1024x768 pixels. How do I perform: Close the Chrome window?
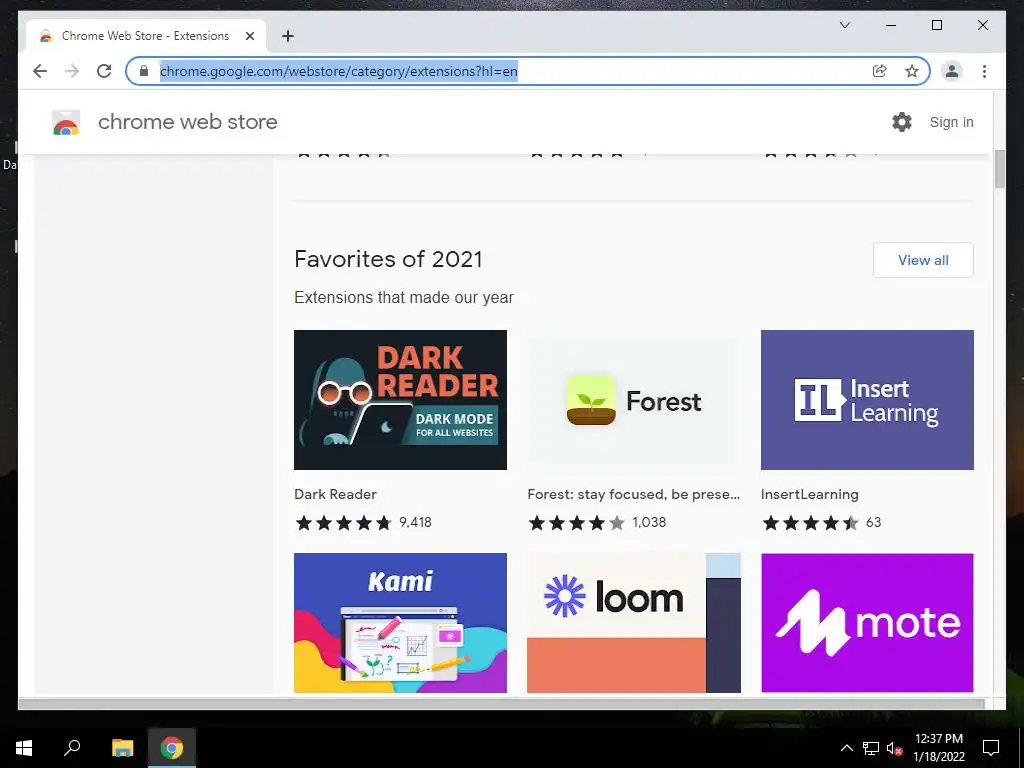[x=982, y=25]
